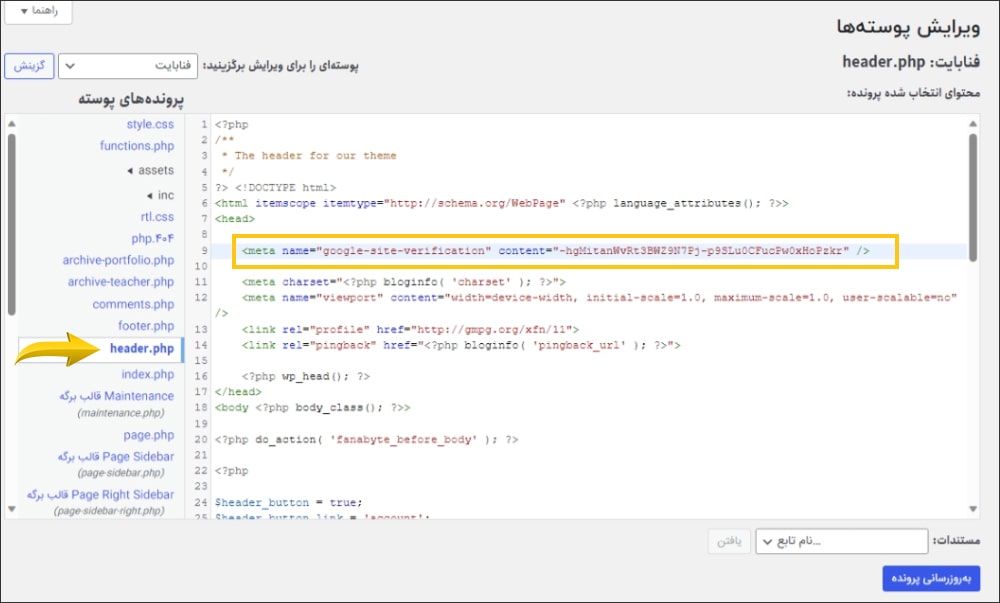Click the meta charset line 11
Screen dimensions: 1000x603
click(404, 282)
